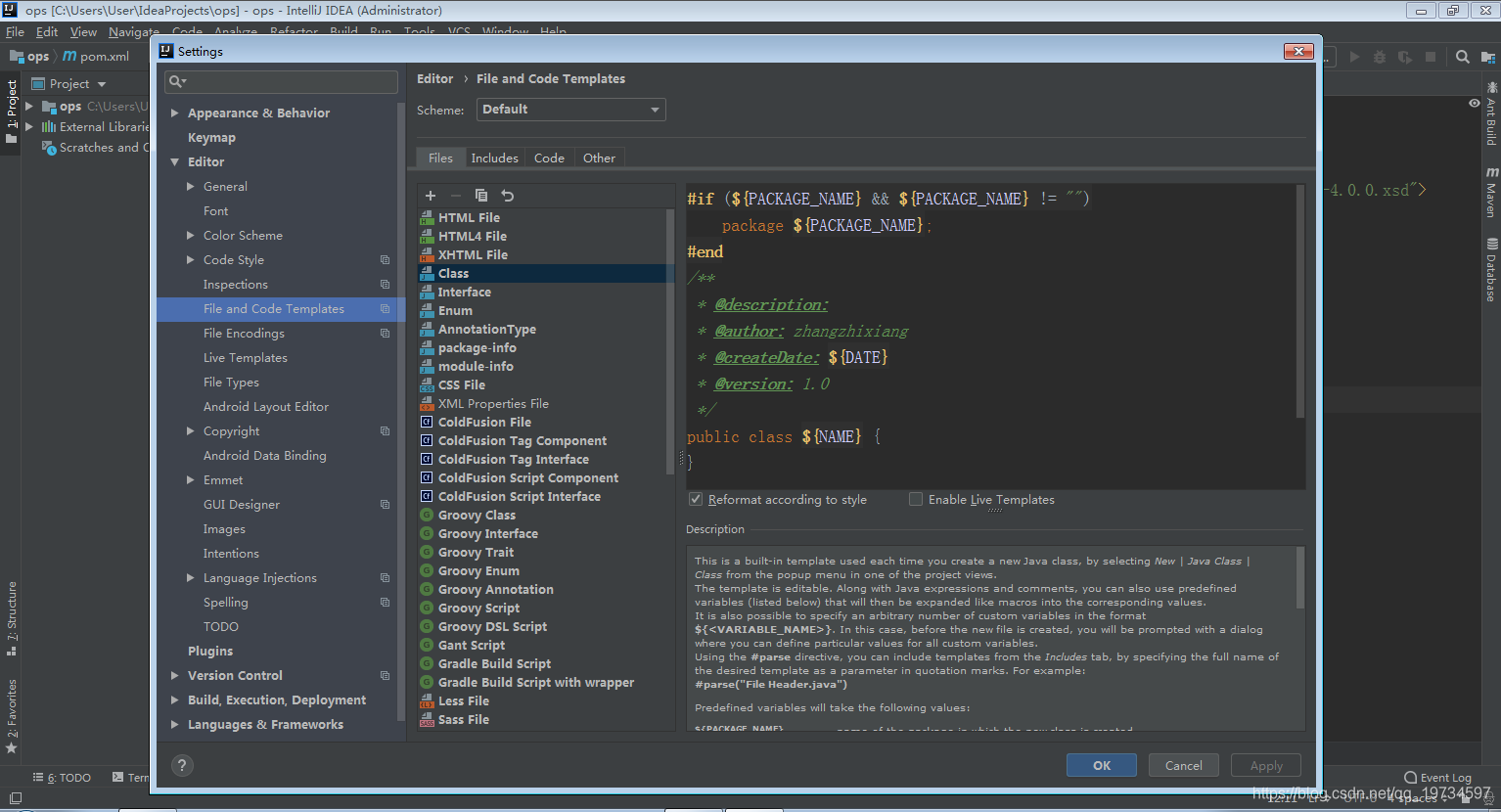1501x812 pixels.
Task: Collapse the Editor settings node
Action: 175,162
